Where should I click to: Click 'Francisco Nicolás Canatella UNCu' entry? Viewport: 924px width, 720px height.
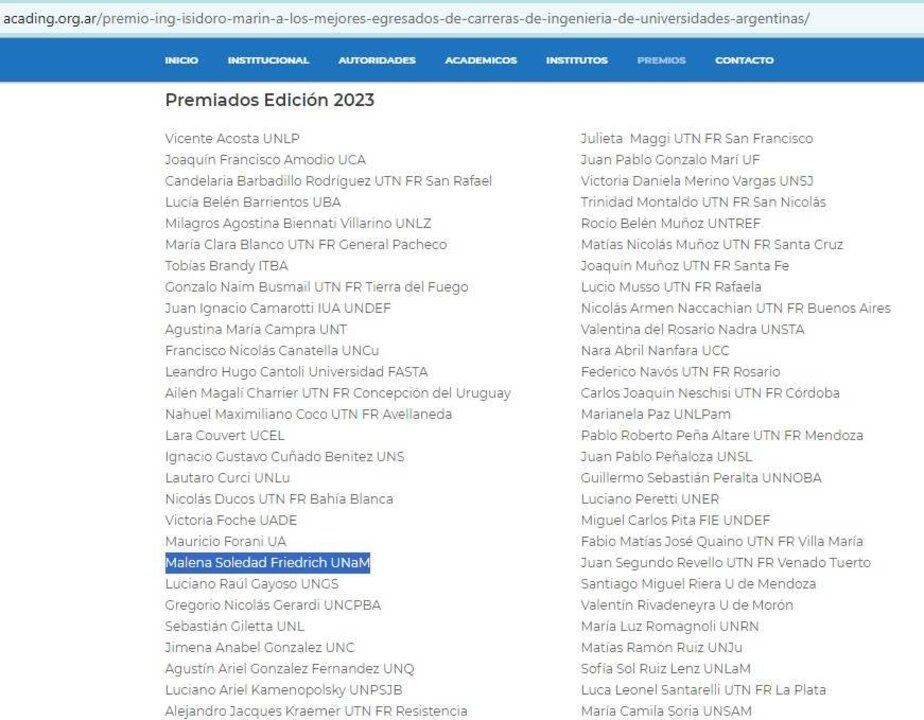(272, 351)
